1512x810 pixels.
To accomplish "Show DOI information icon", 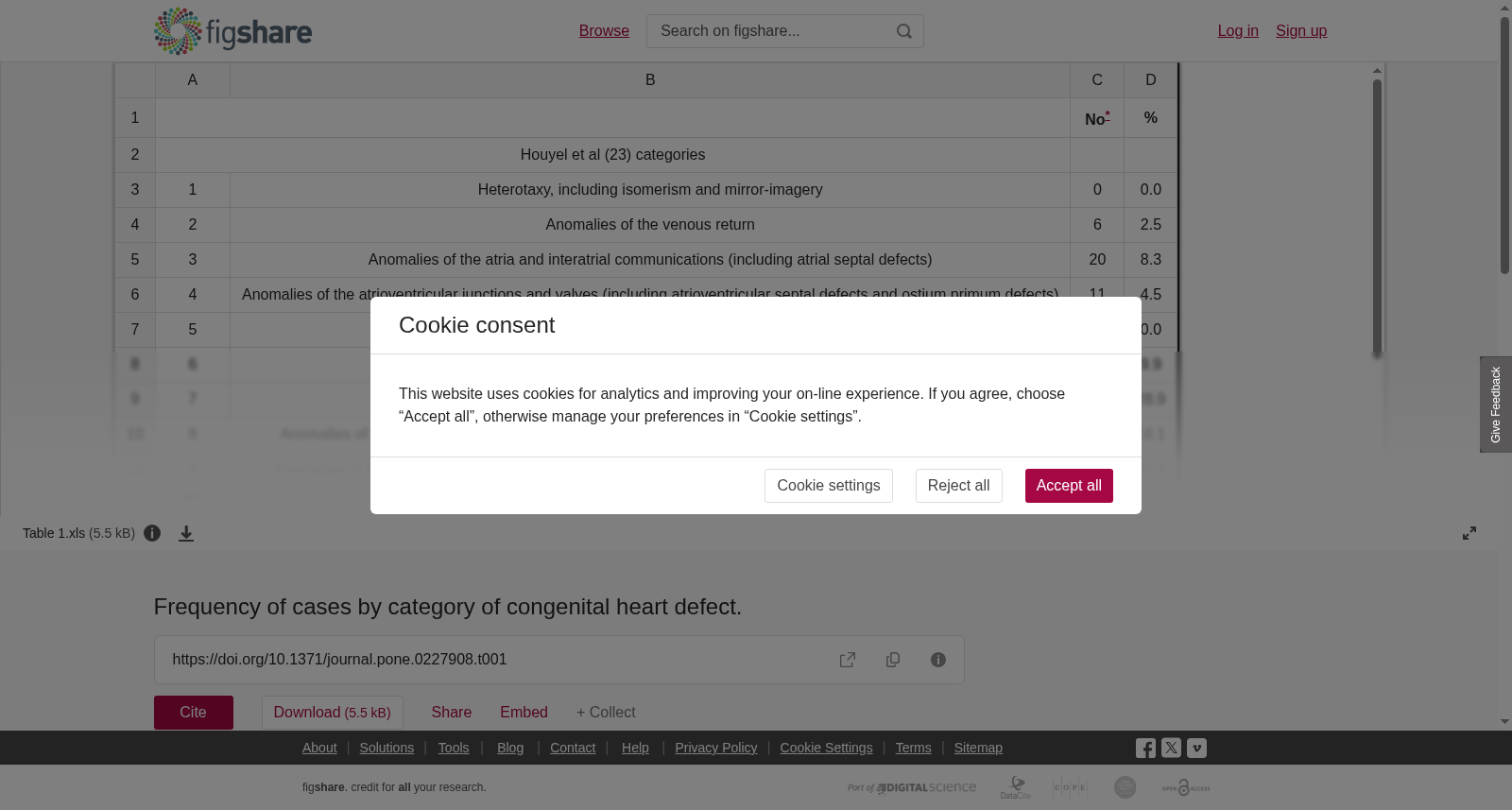I will tap(938, 660).
